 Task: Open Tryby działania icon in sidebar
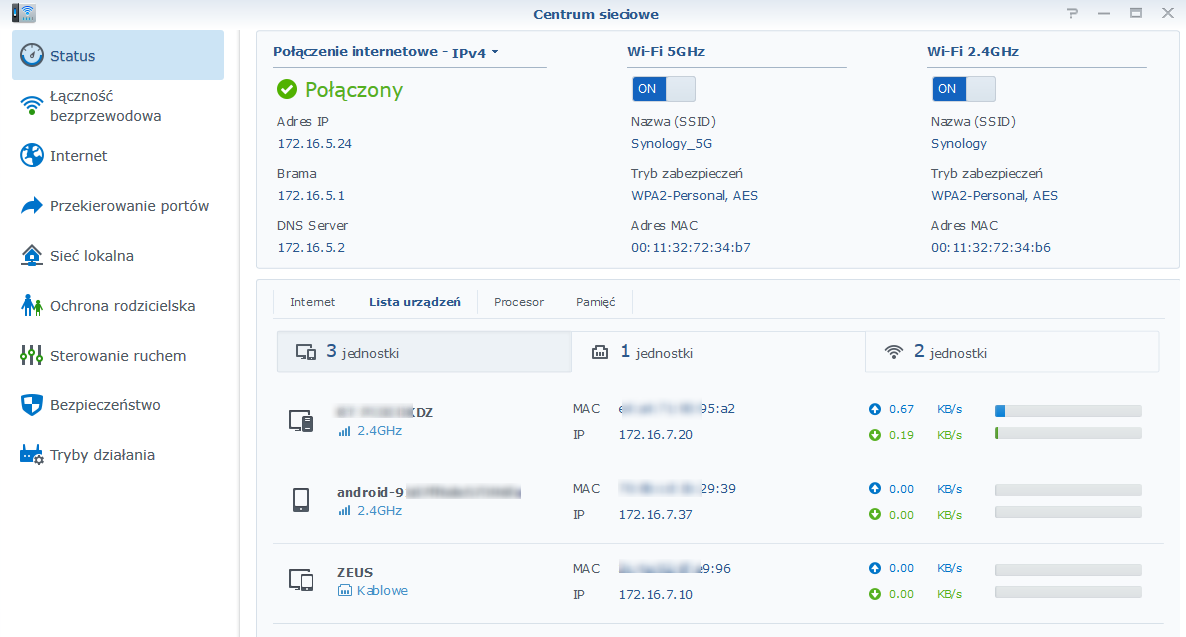click(x=32, y=455)
